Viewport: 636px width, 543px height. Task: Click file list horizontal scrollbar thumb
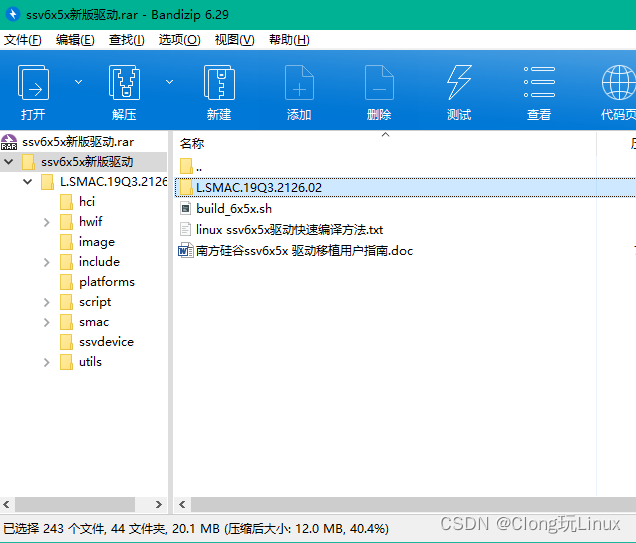pos(414,504)
